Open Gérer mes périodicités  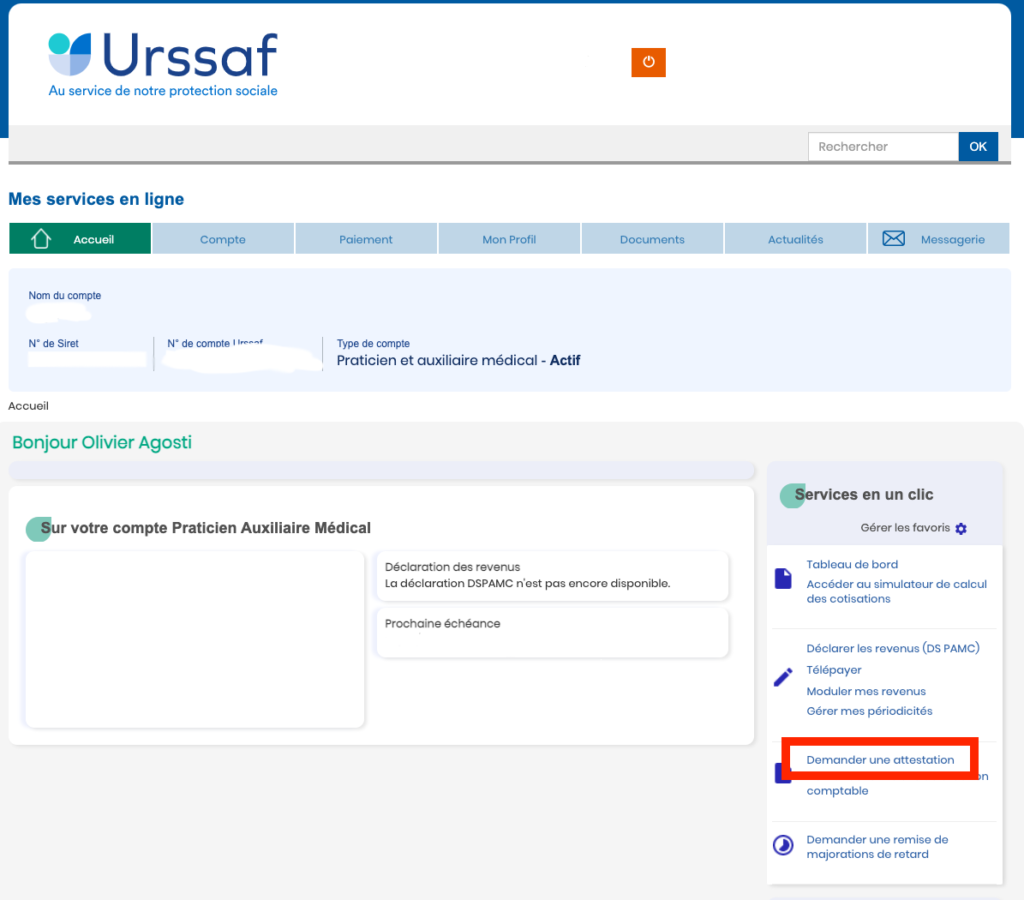[x=869, y=711]
